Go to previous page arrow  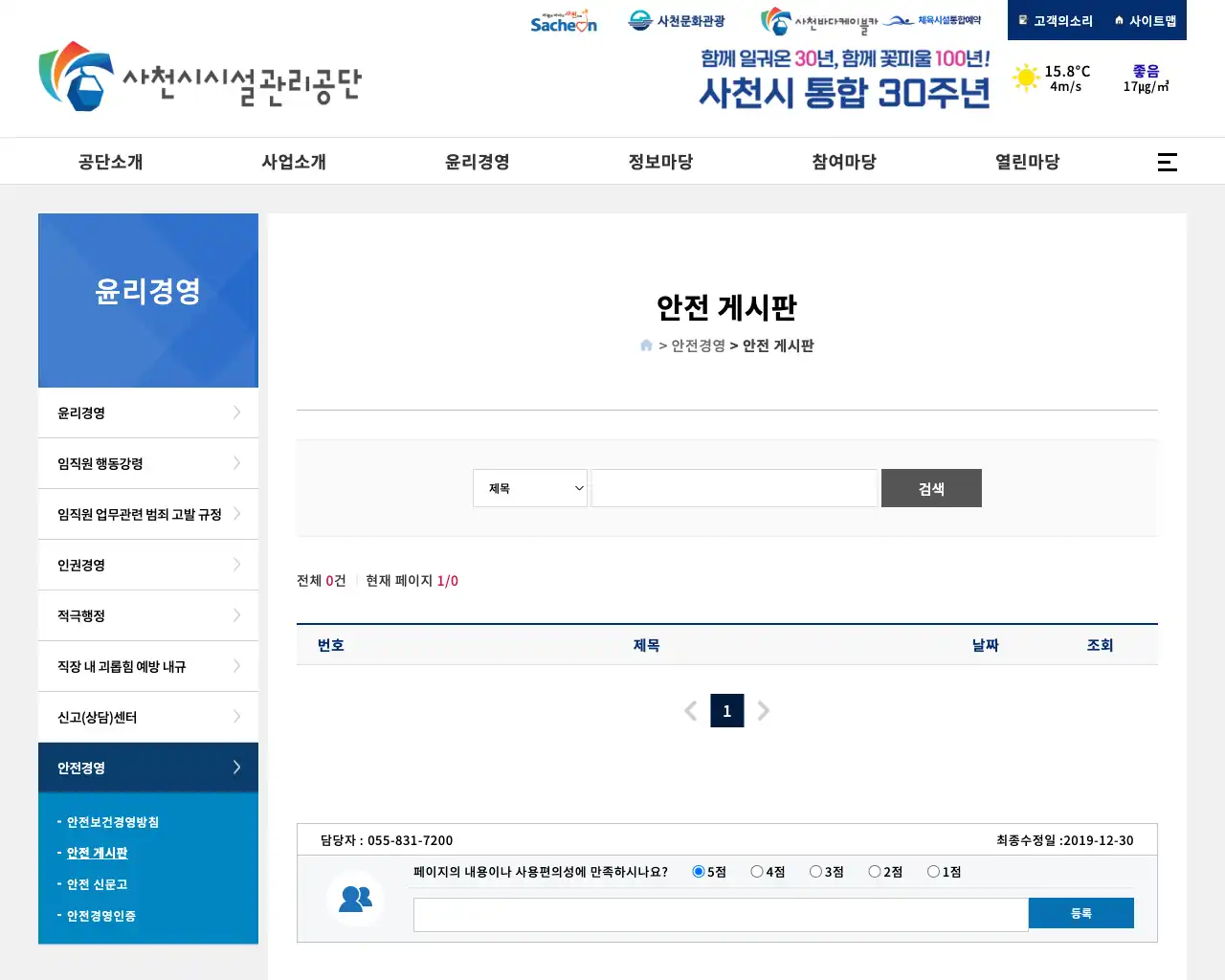(x=690, y=711)
